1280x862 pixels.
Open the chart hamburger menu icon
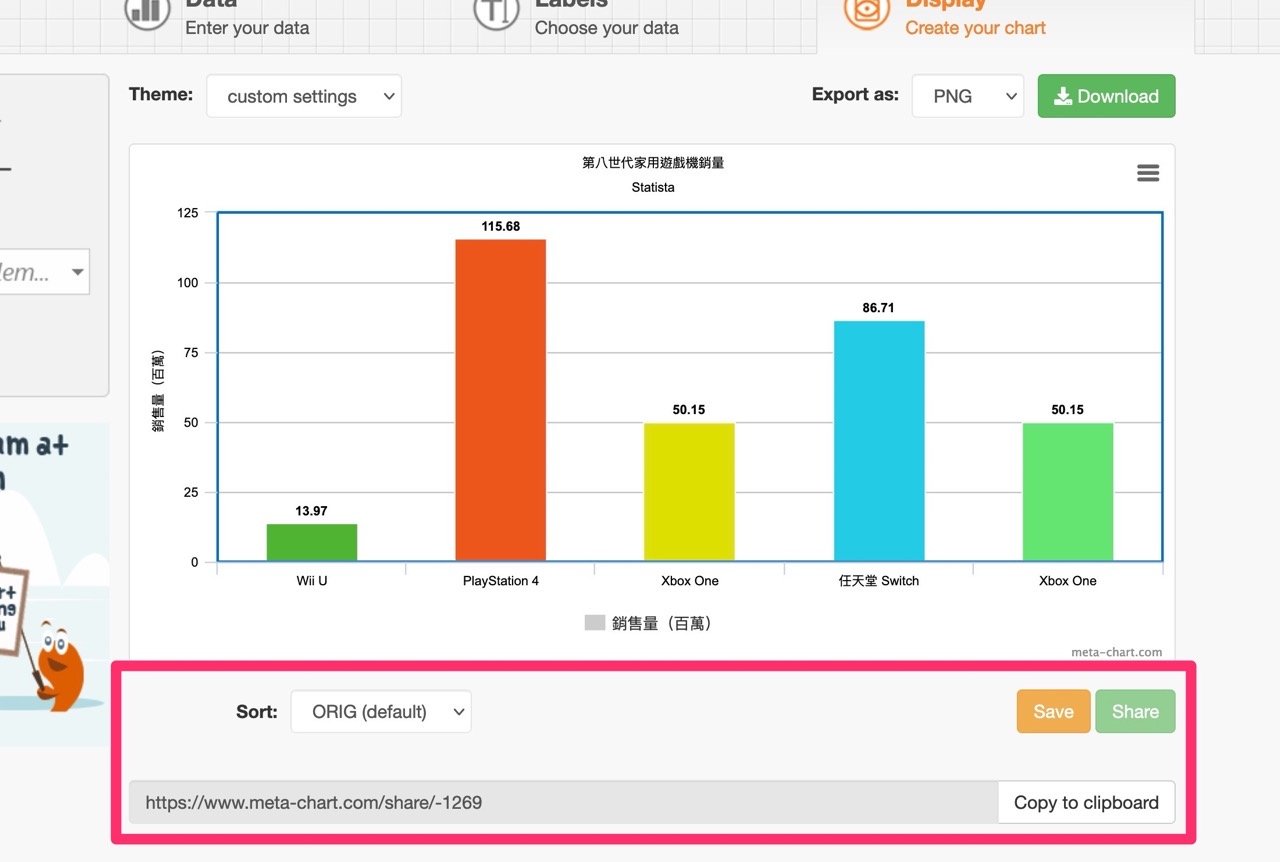tap(1148, 173)
